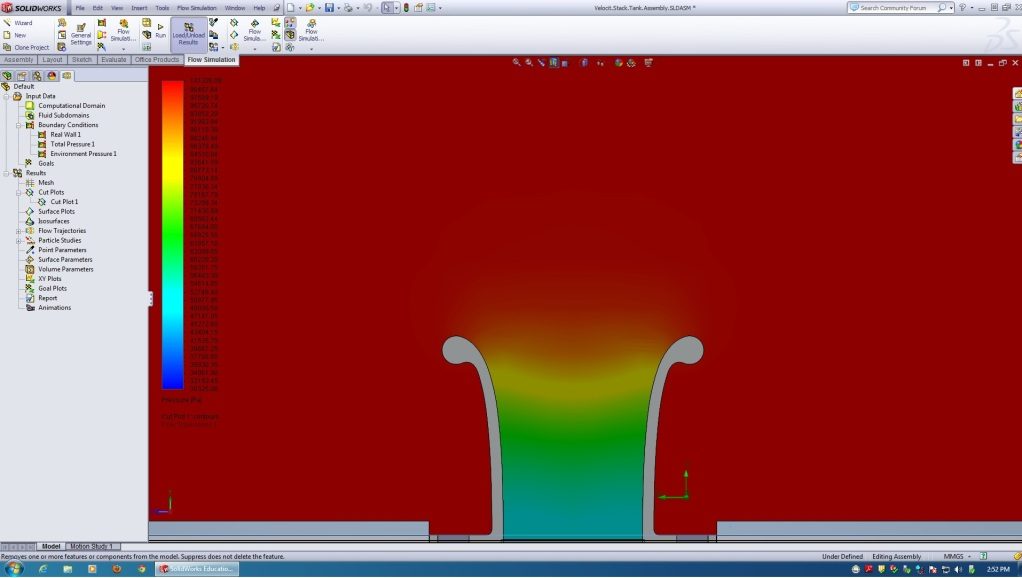Switch to the Sketch ribbon tab

click(x=81, y=59)
